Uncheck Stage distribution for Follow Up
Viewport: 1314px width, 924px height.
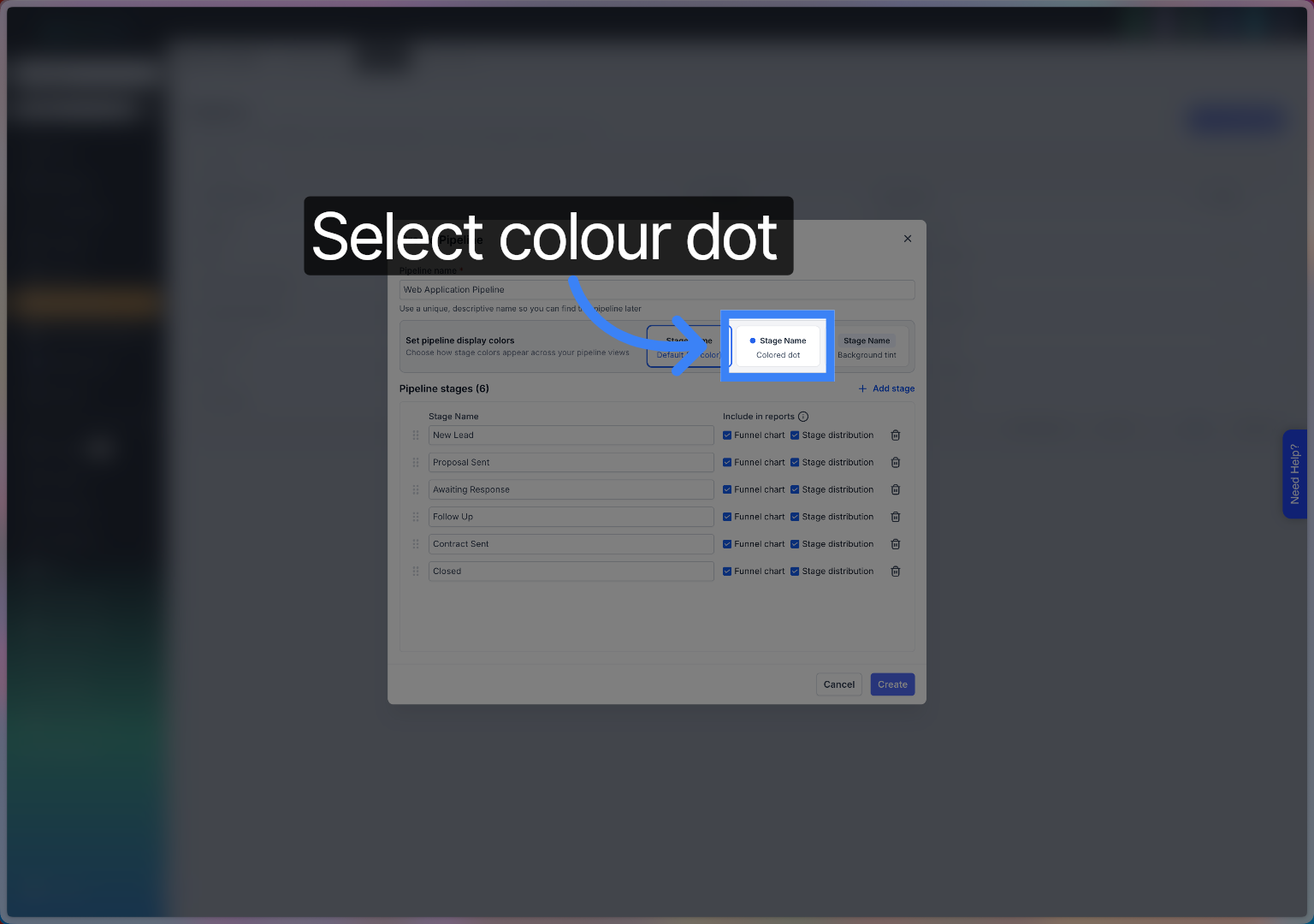click(795, 518)
